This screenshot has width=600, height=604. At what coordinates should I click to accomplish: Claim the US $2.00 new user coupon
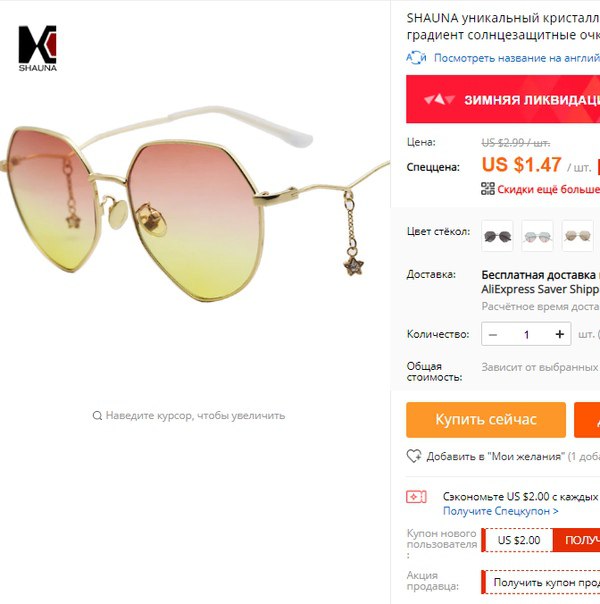[x=576, y=540]
